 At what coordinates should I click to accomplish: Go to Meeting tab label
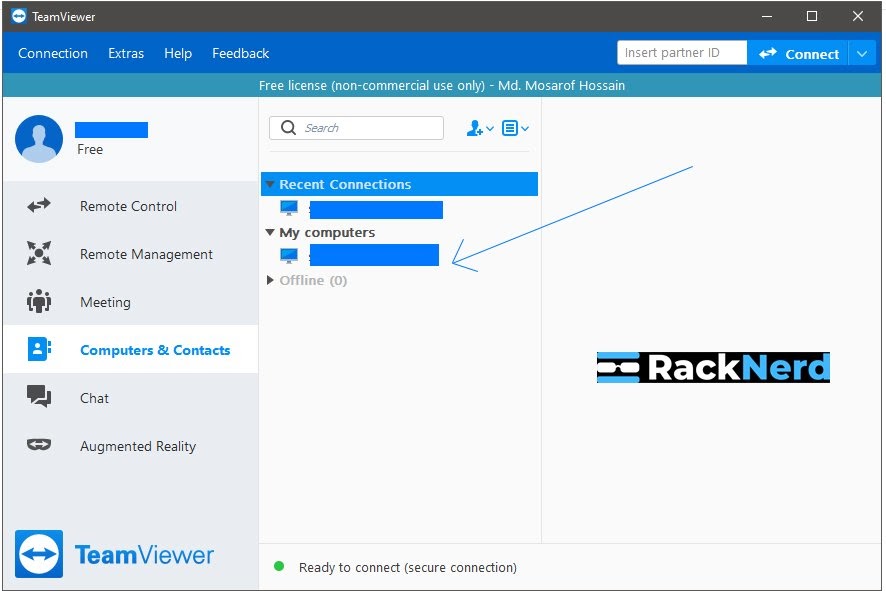point(105,302)
